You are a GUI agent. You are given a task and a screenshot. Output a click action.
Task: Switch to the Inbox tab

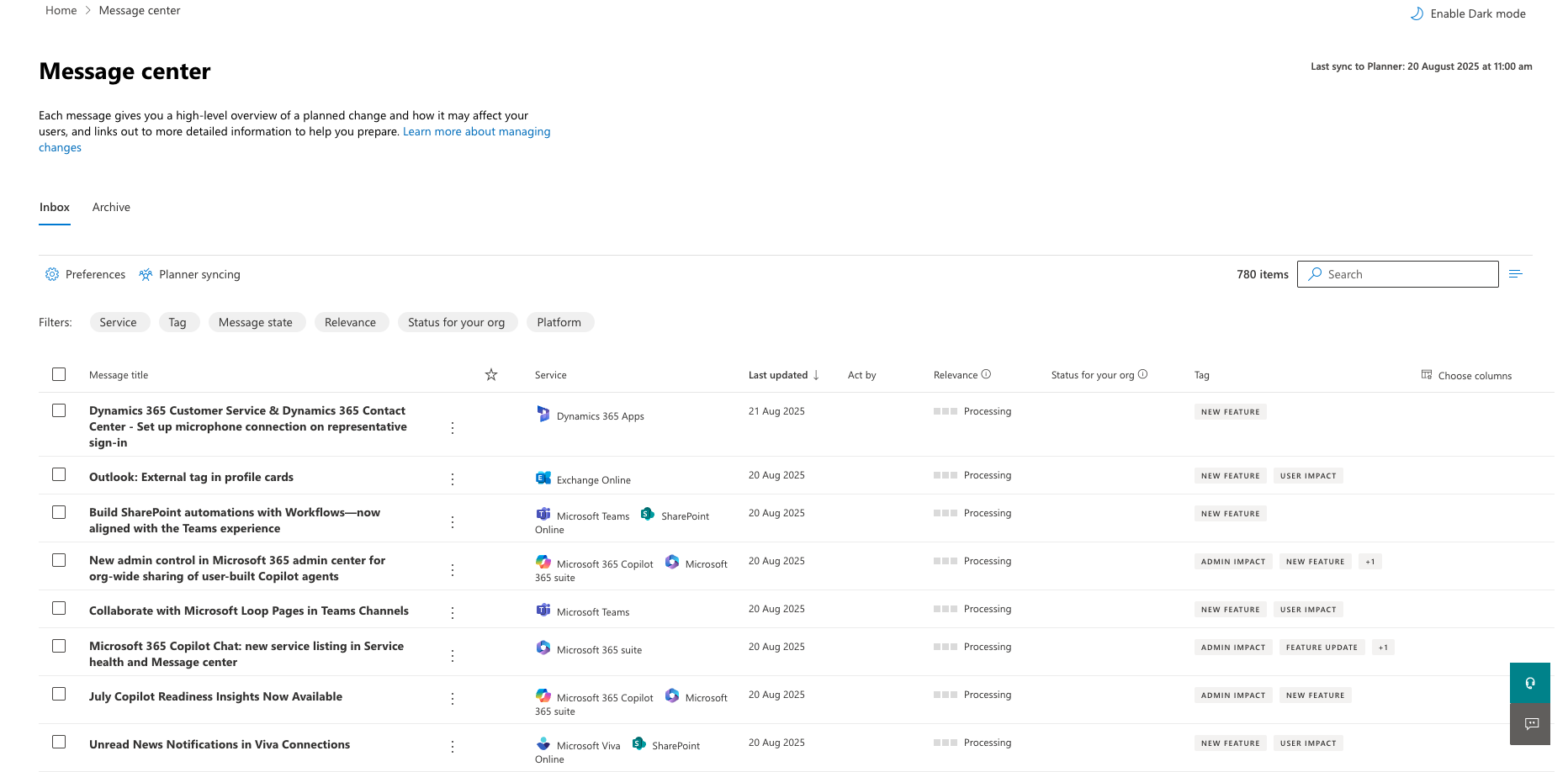[x=55, y=207]
